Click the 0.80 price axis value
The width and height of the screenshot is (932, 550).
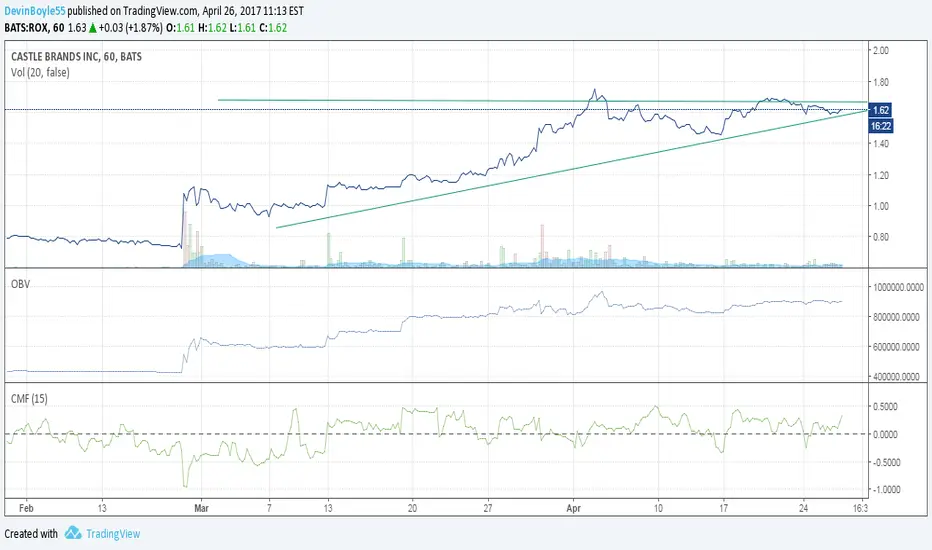tap(880, 237)
